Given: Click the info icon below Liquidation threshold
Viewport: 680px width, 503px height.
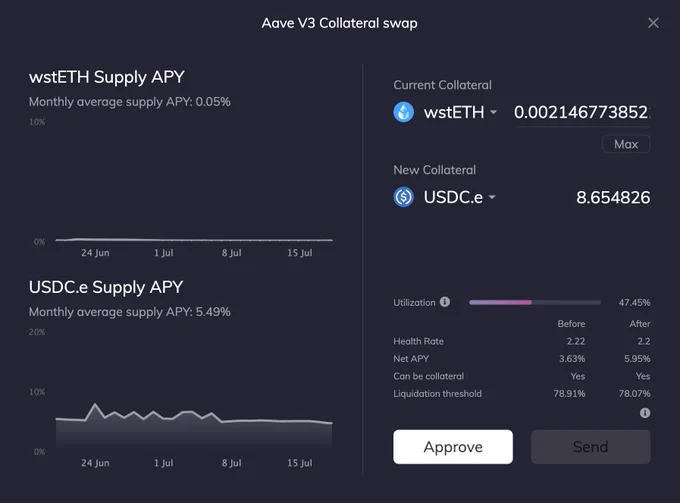Looking at the screenshot, I should (x=645, y=413).
